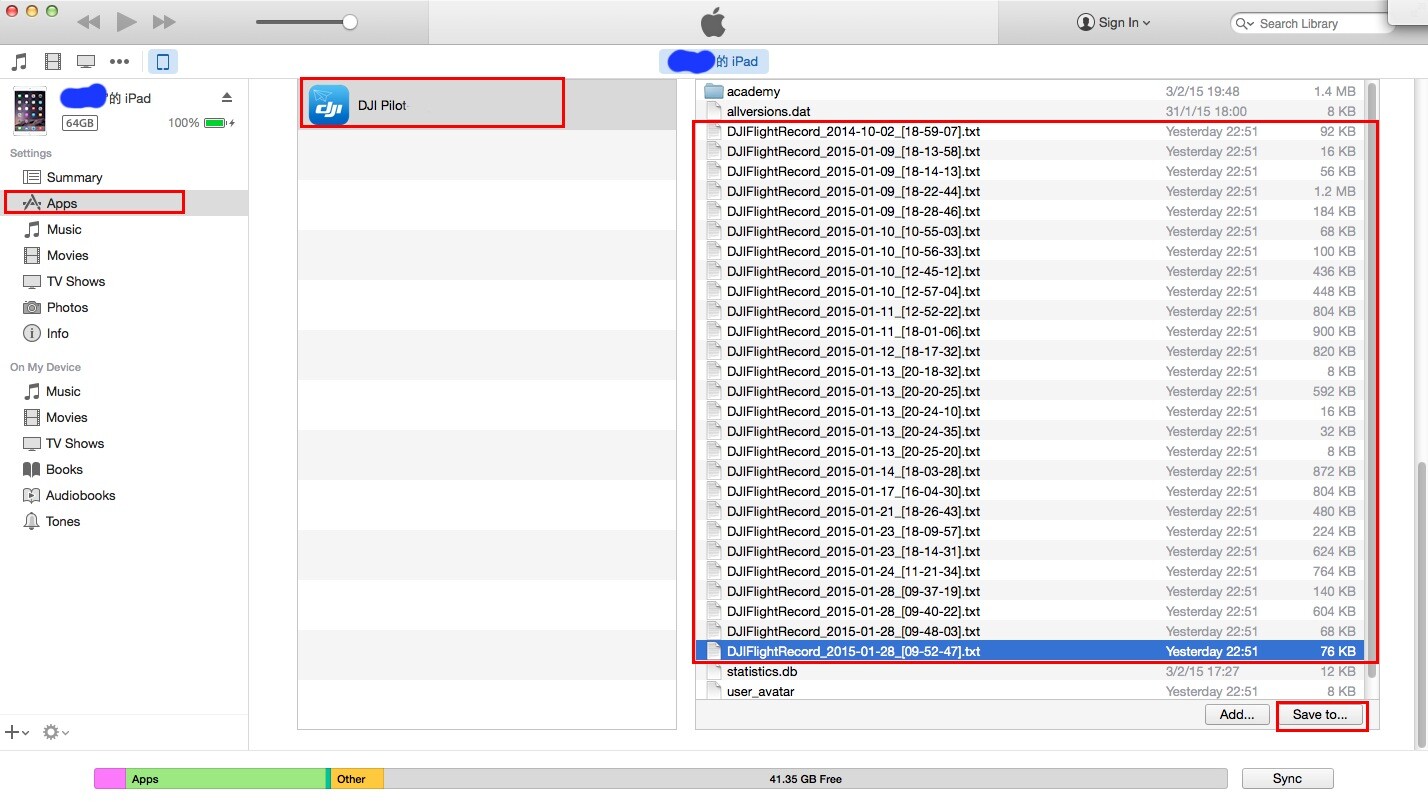Select DJIFlightRecord_2015-01-21_[18-26-43].txt

(1030, 511)
